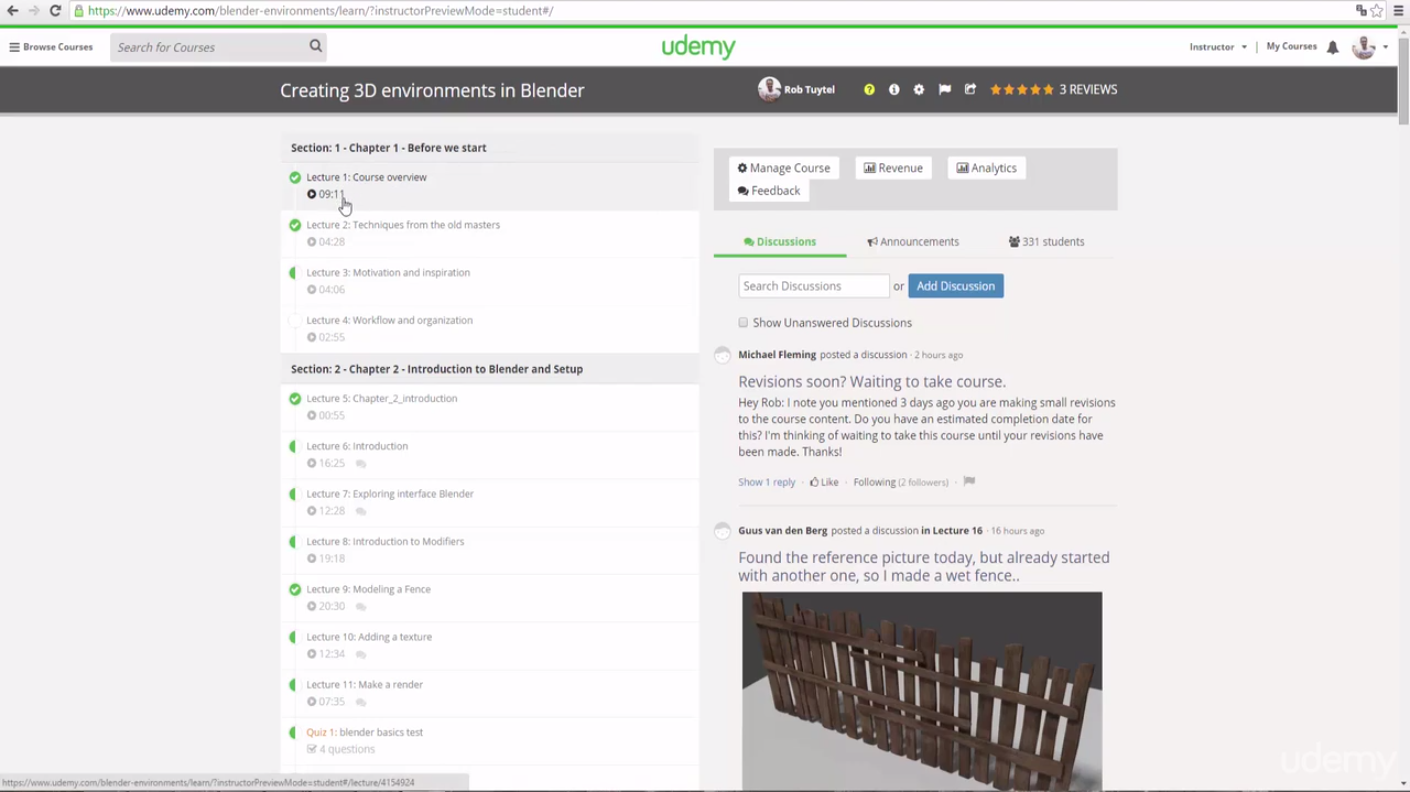Click the Search Discussions field
Image resolution: width=1410 pixels, height=792 pixels.
coord(813,286)
